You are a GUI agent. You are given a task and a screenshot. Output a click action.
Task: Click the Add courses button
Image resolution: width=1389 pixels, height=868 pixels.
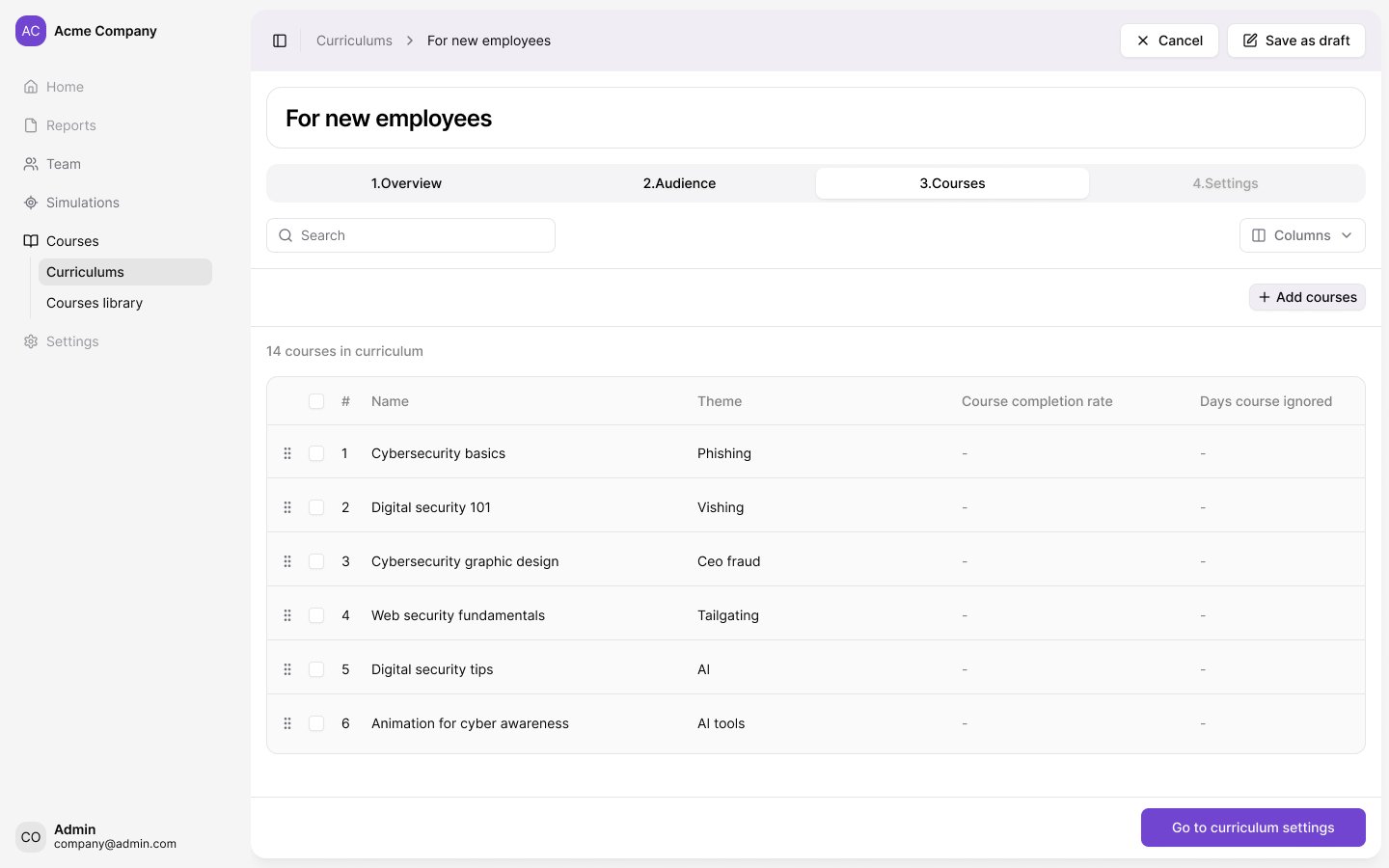pos(1307,297)
